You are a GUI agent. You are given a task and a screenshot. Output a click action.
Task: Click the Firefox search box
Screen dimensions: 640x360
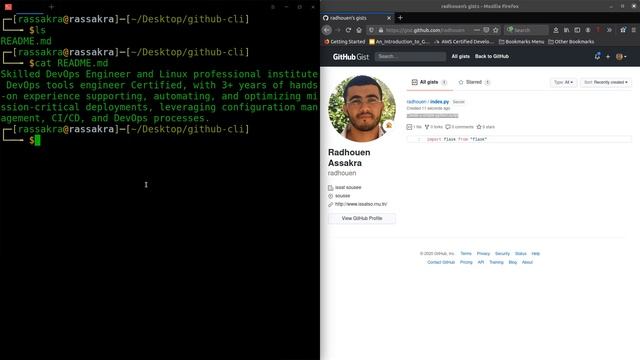coord(527,30)
